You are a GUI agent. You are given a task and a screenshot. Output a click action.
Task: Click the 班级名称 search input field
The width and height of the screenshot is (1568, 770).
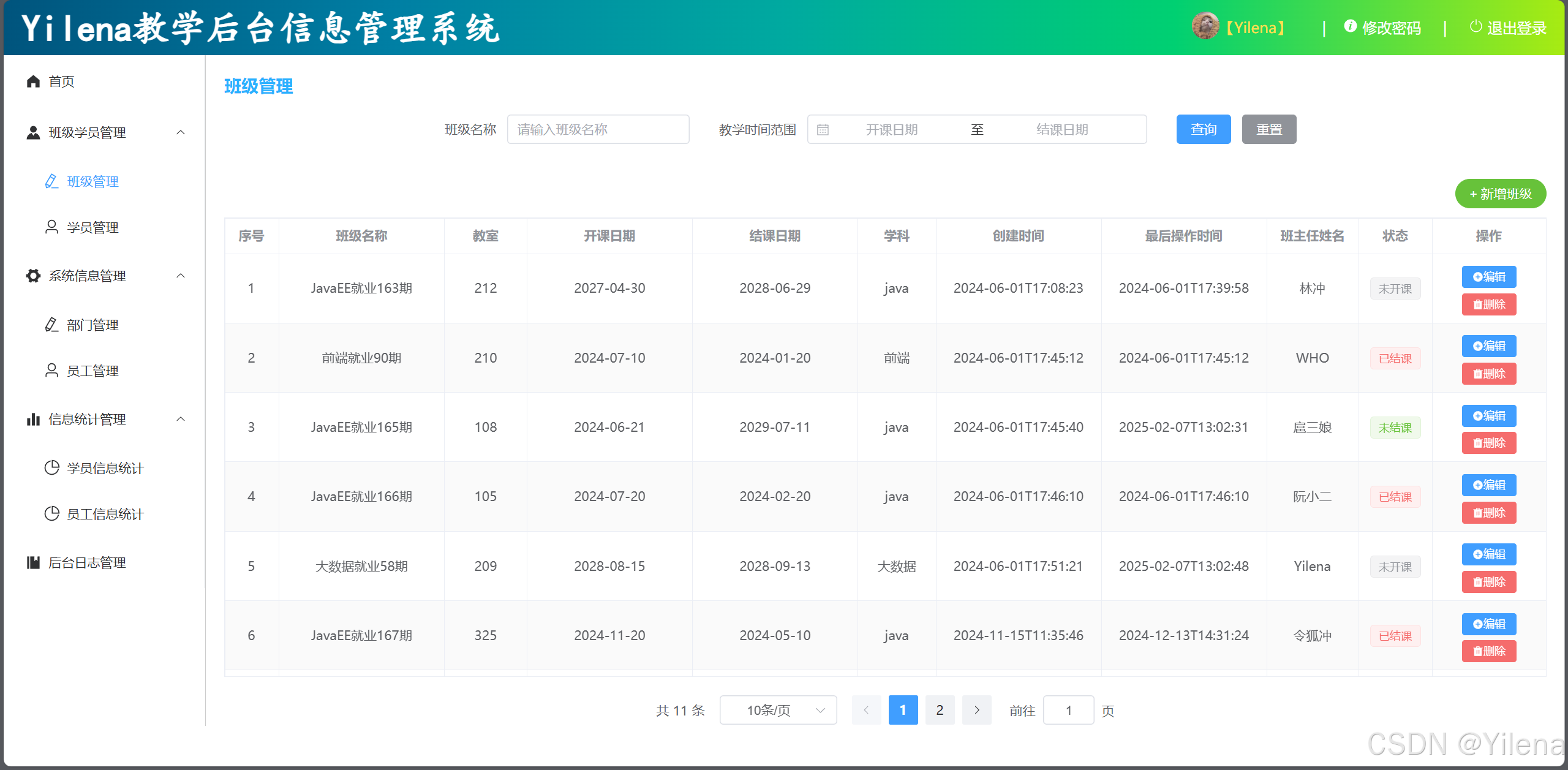pos(598,129)
